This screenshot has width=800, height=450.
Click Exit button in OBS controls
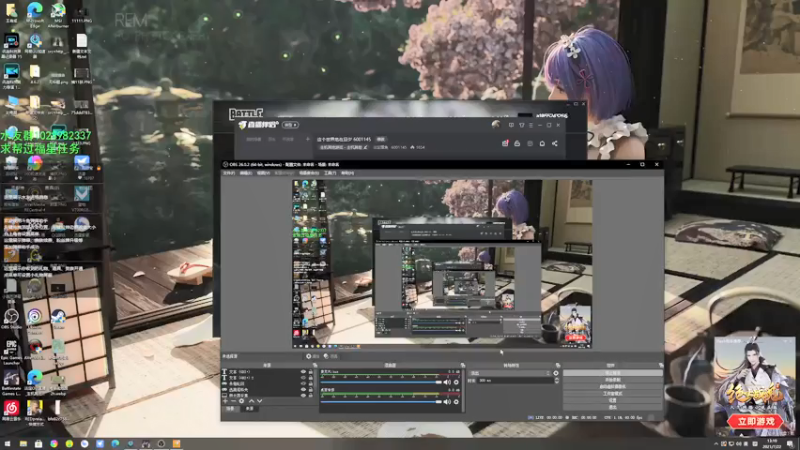coord(613,407)
